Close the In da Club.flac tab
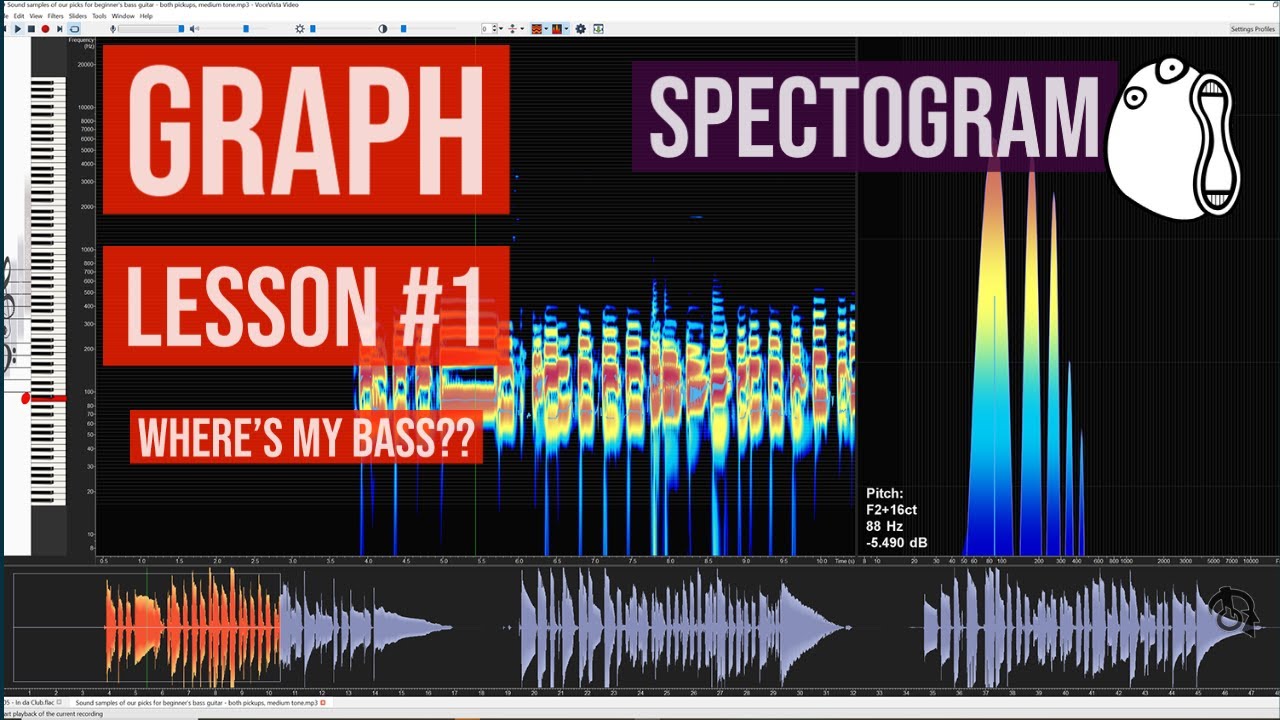This screenshot has width=1280, height=720. pyautogui.click(x=59, y=703)
